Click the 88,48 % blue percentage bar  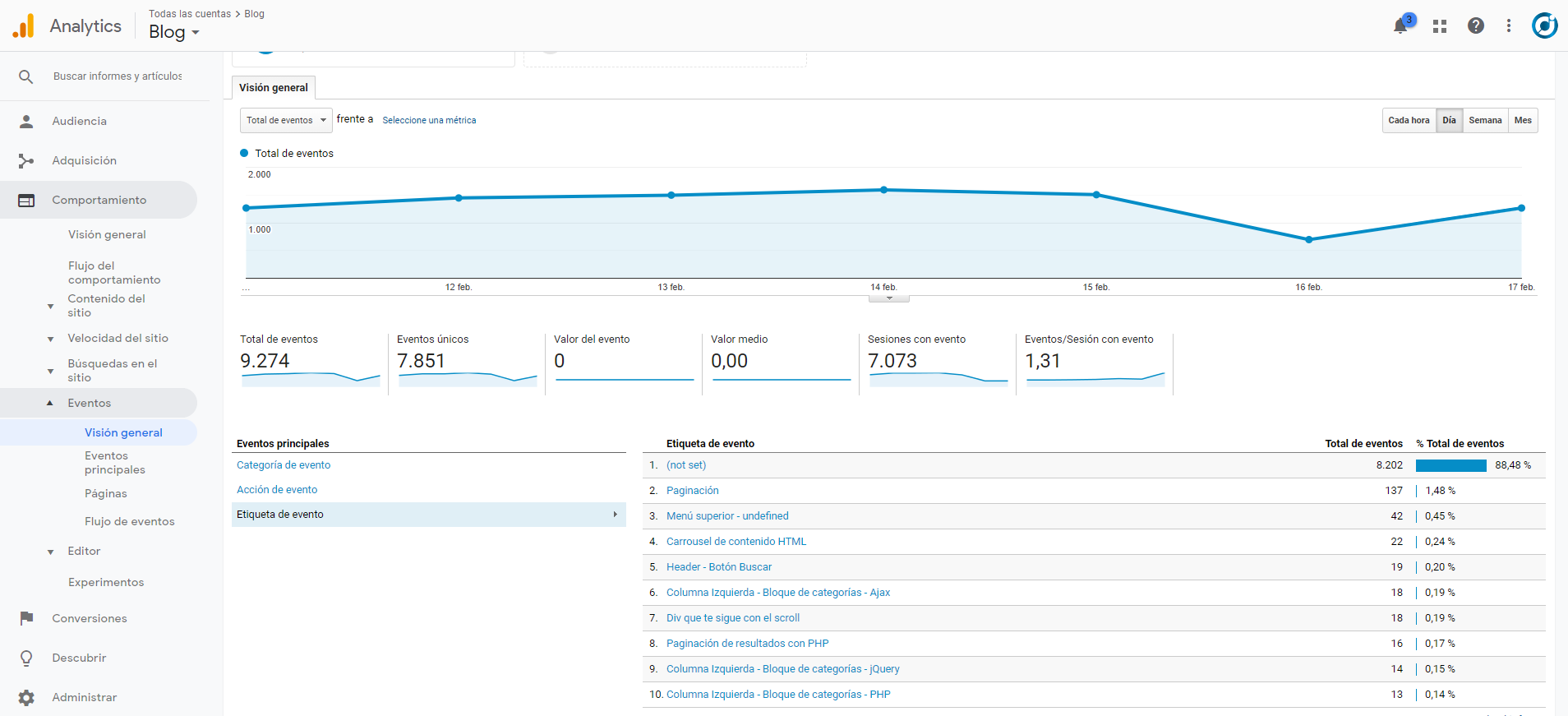pyautogui.click(x=1451, y=465)
